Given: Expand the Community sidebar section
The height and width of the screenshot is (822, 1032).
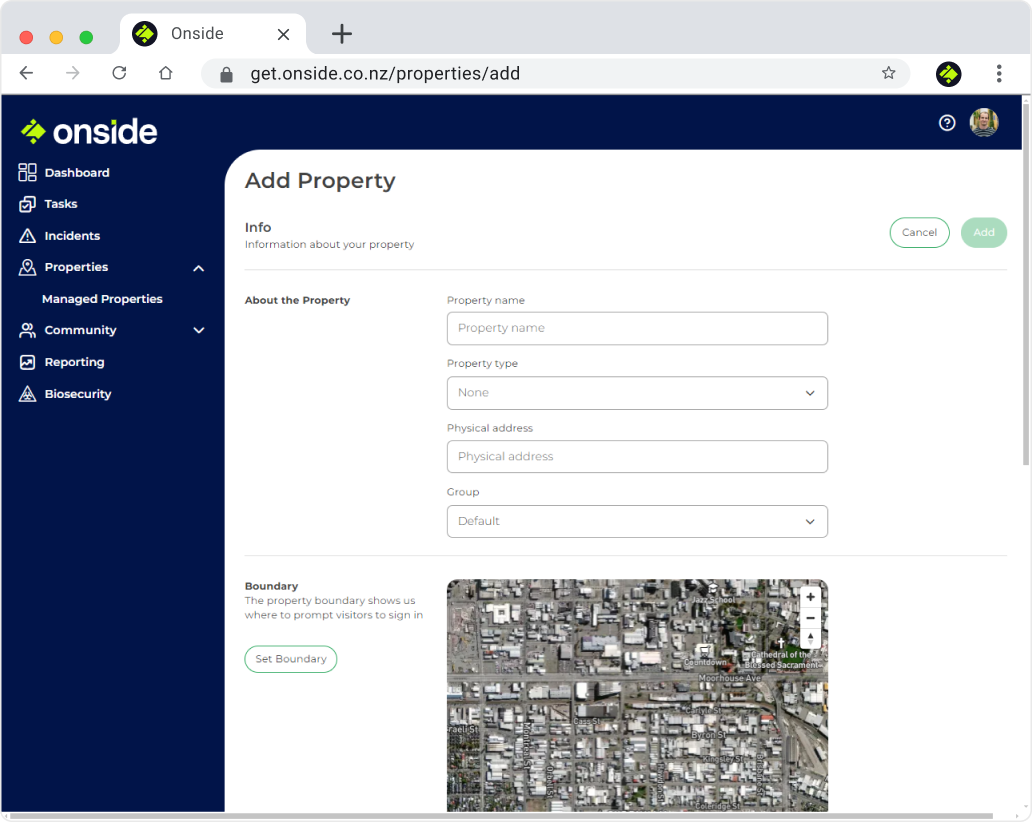Looking at the screenshot, I should (x=198, y=330).
